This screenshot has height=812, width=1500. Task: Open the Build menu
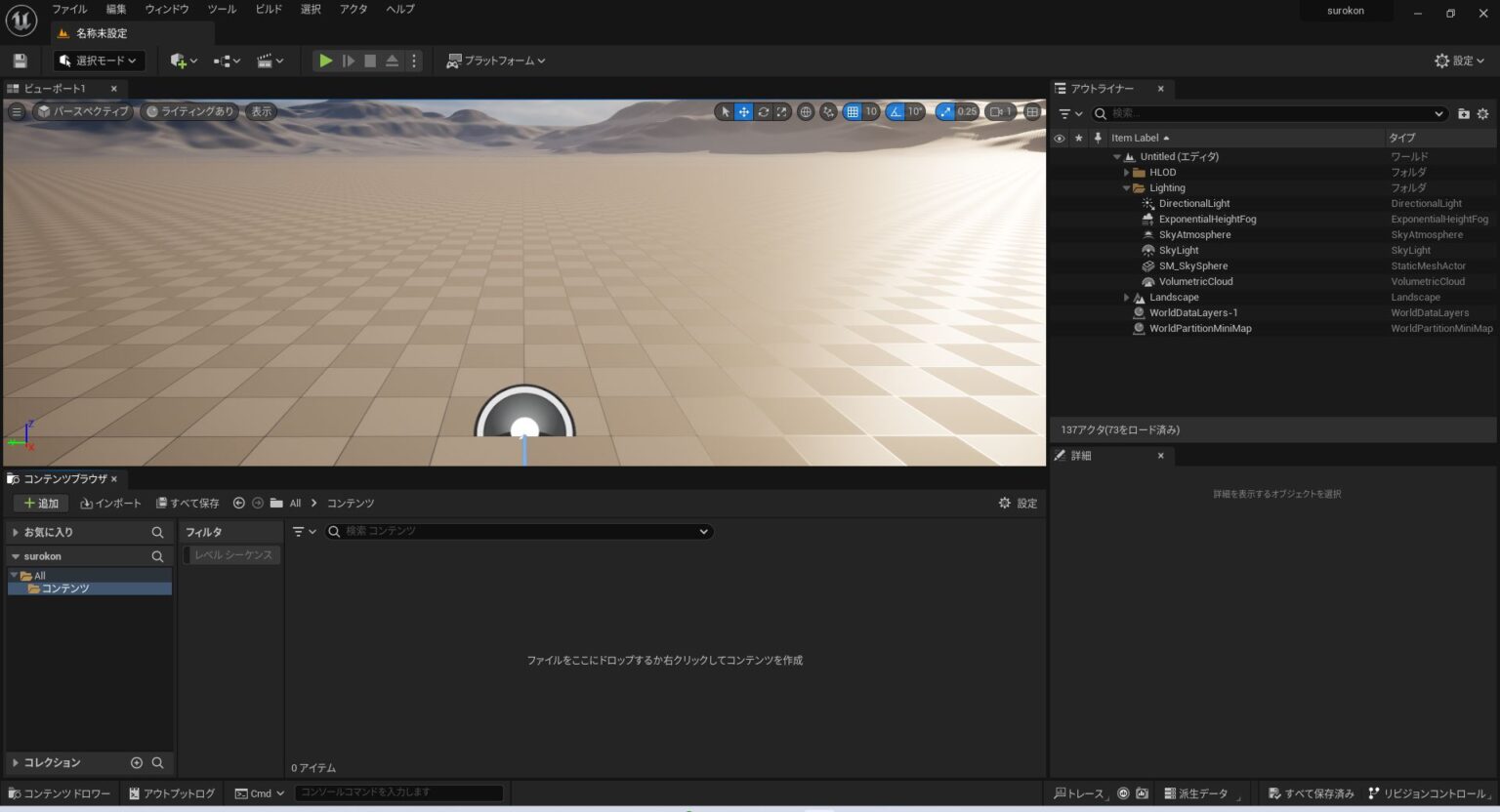(x=267, y=9)
